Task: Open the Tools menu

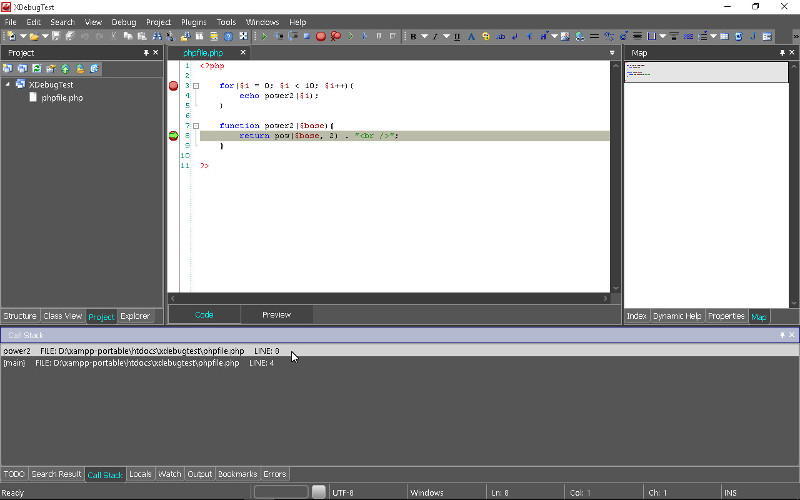Action: click(227, 22)
